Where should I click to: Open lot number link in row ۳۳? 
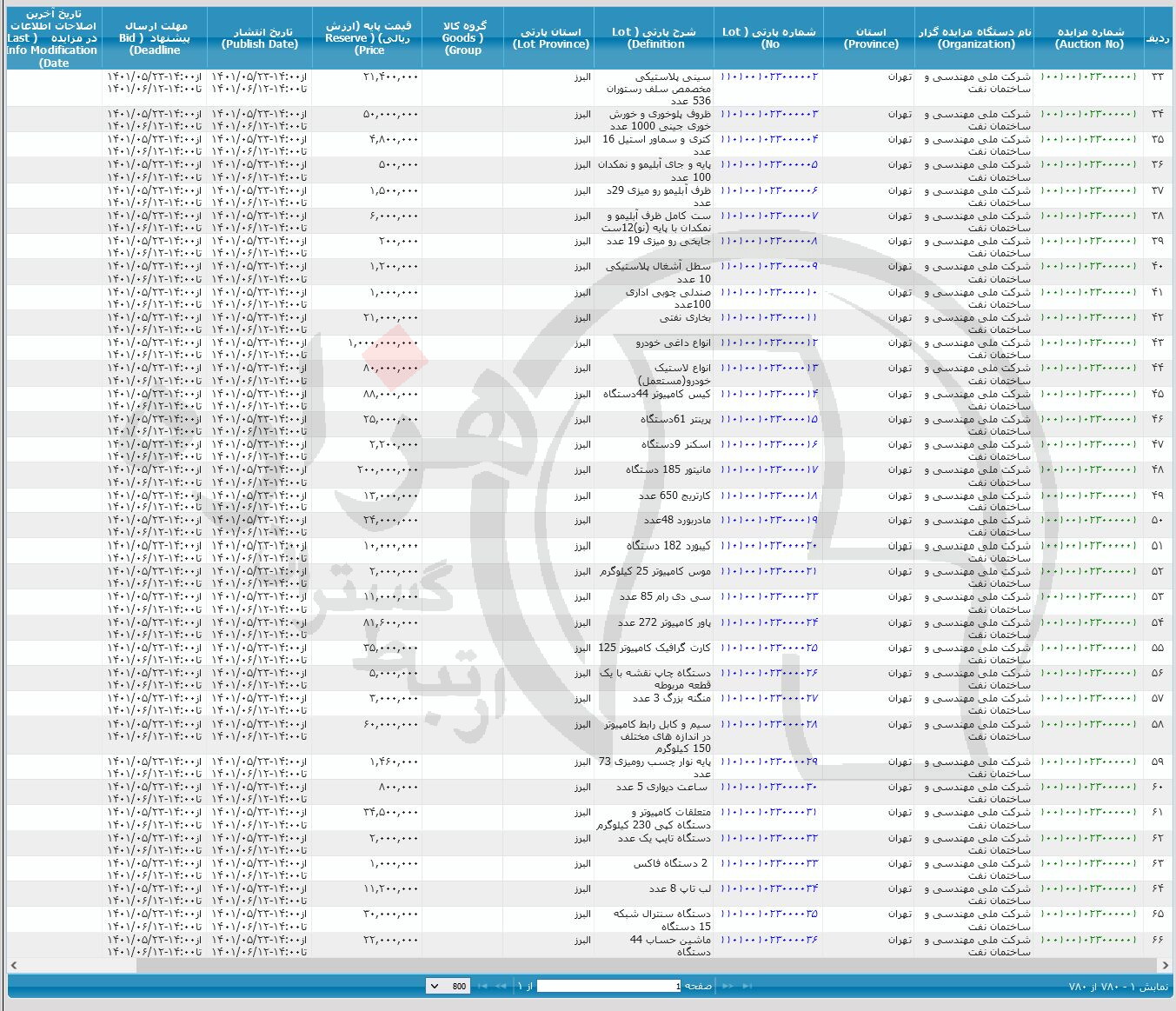(769, 76)
